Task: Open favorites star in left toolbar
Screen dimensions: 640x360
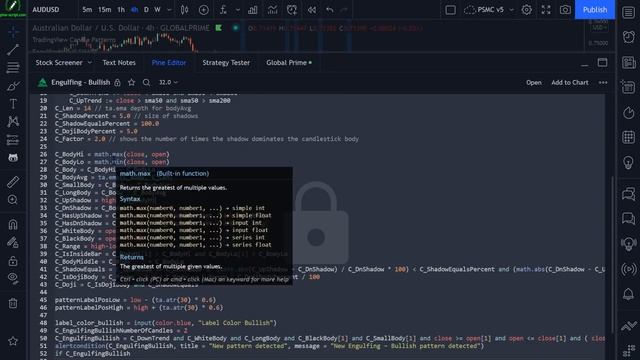Action: 13,341
